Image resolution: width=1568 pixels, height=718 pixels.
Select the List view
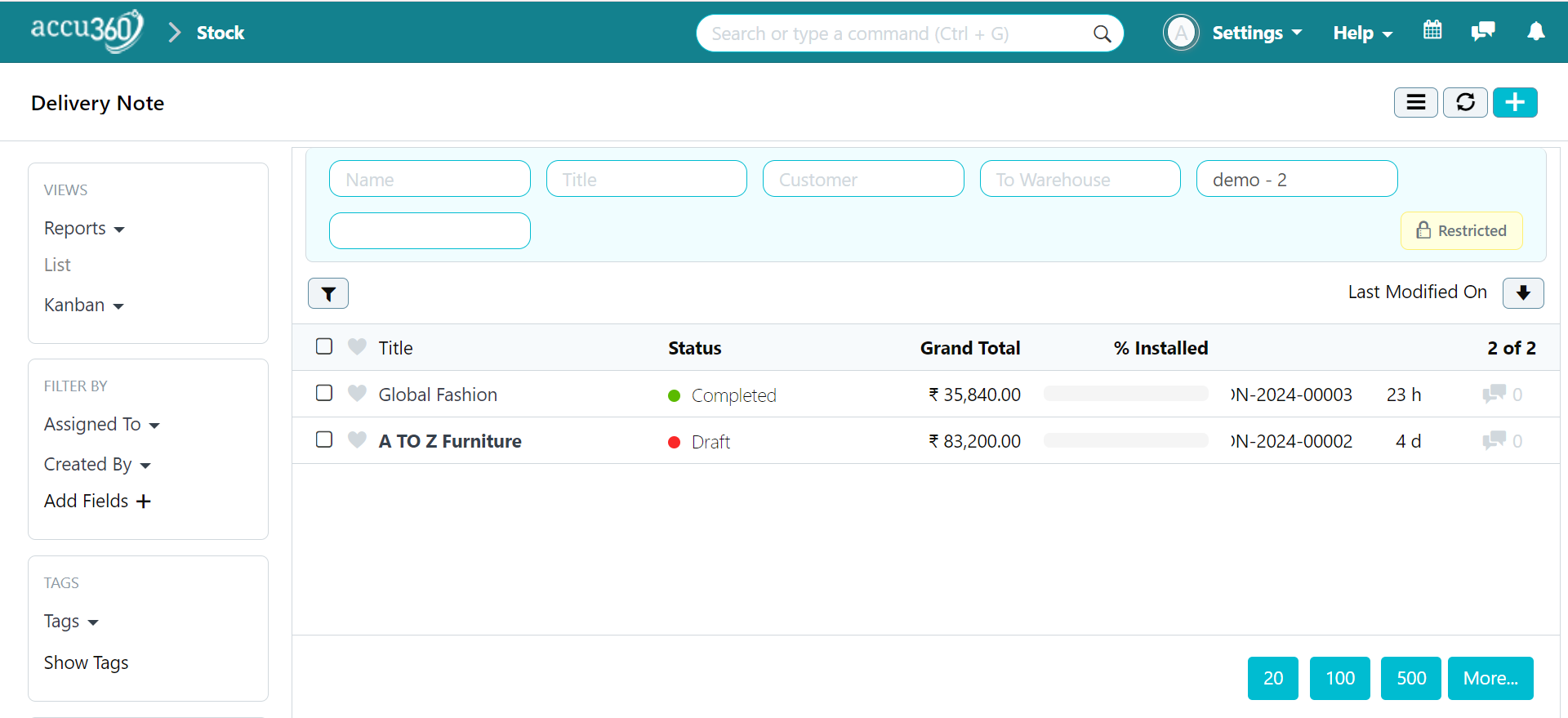tap(57, 265)
